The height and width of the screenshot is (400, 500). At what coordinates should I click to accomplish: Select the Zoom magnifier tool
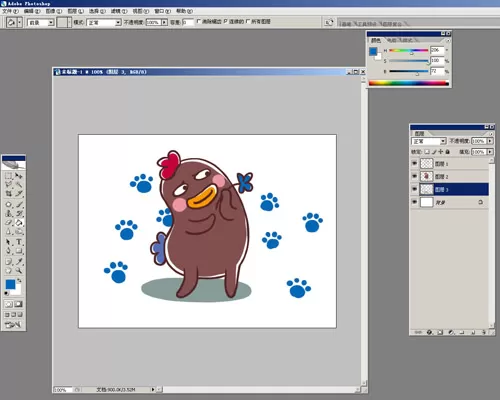(19, 270)
